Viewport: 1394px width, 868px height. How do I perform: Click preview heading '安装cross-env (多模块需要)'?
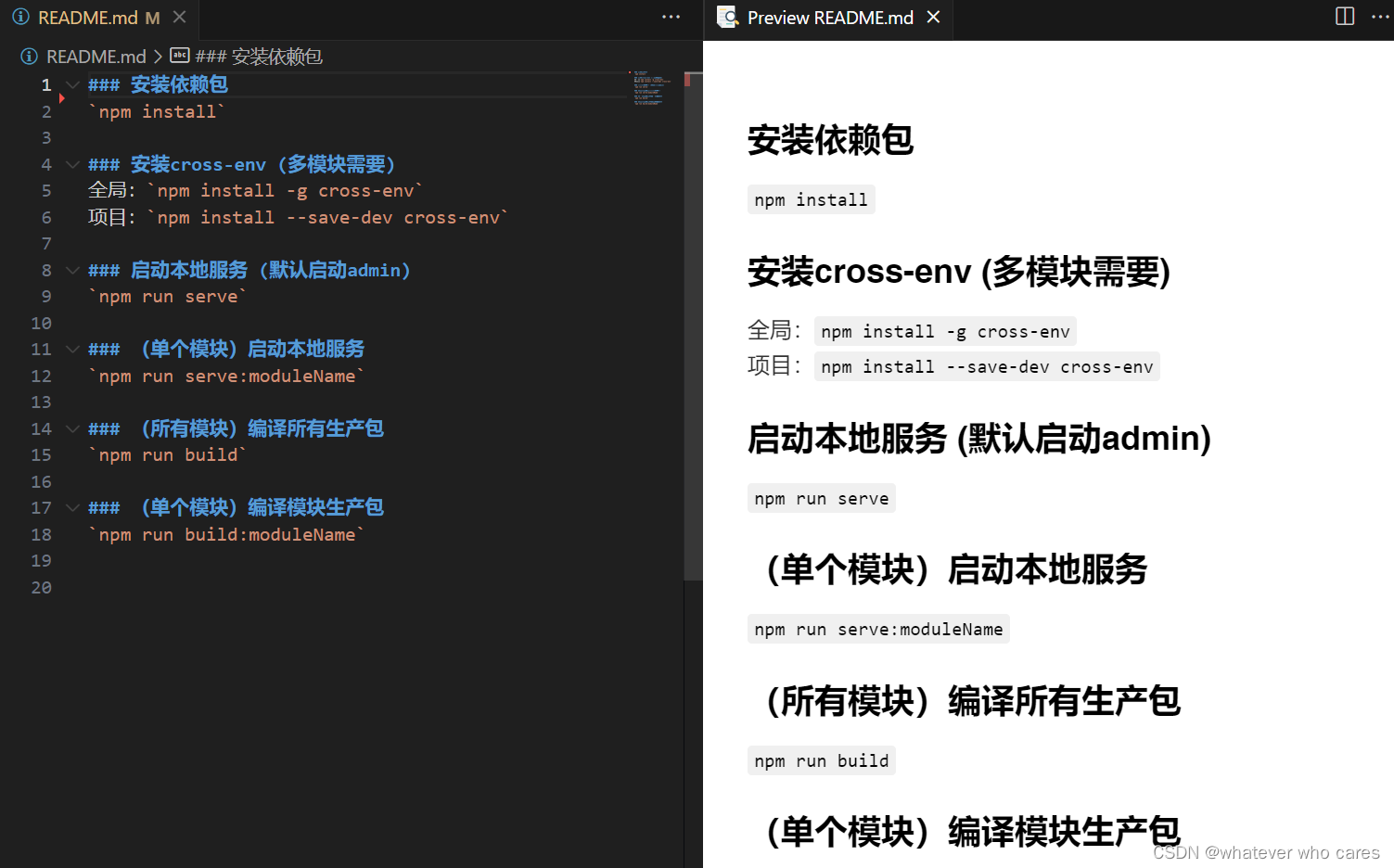click(x=959, y=272)
